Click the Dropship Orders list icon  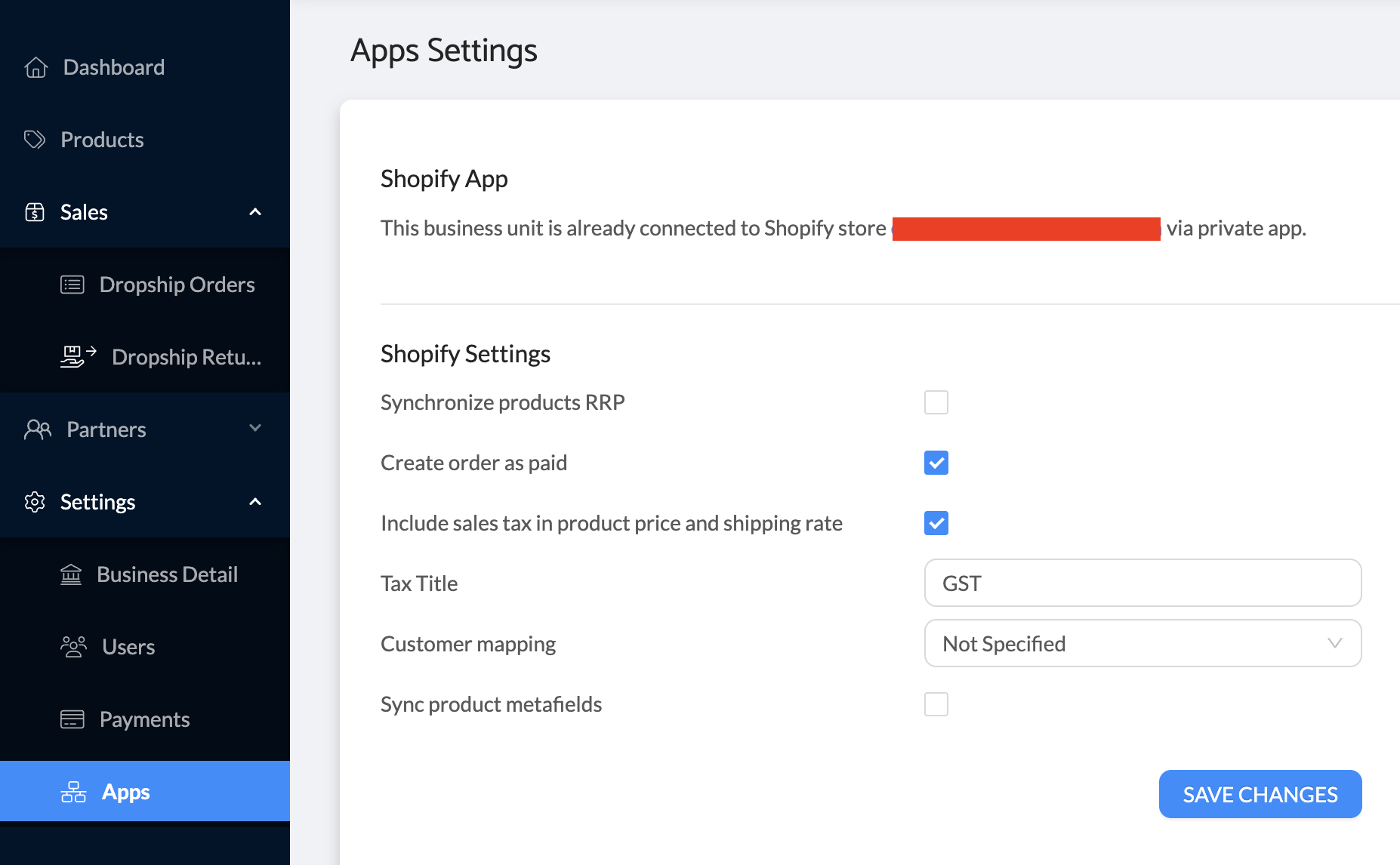(x=72, y=285)
